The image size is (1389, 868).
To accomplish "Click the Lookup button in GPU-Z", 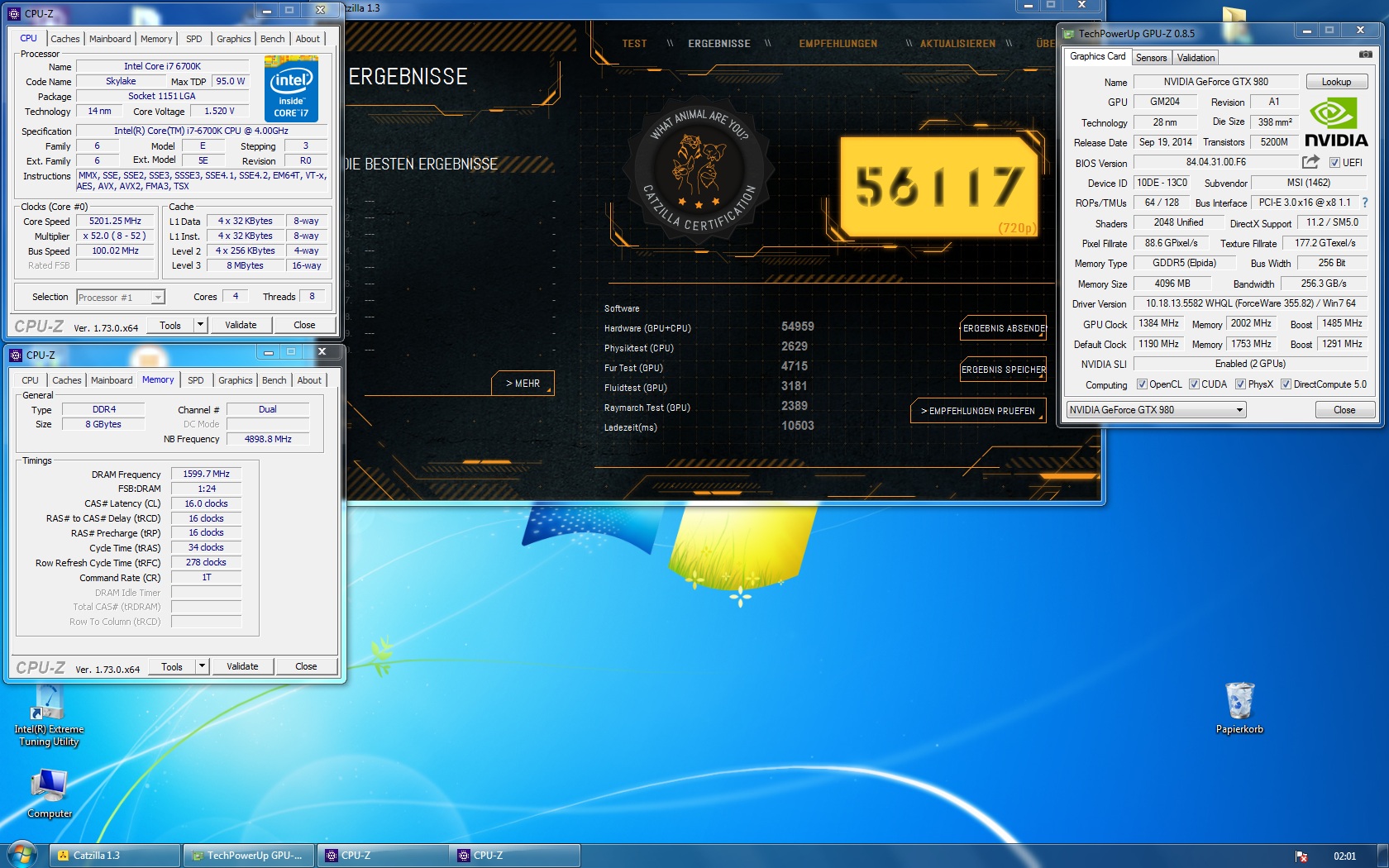I will [1336, 82].
